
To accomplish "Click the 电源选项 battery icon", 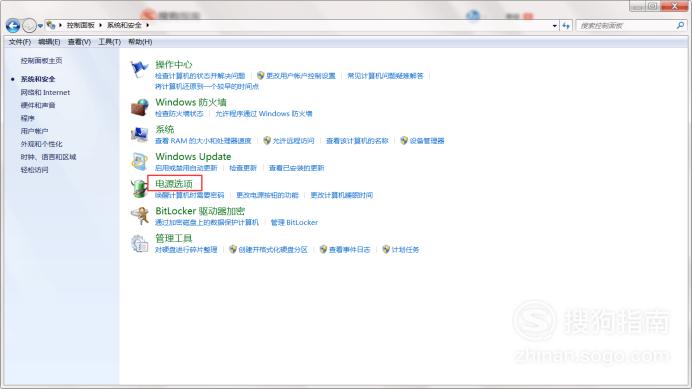I will point(139,189).
